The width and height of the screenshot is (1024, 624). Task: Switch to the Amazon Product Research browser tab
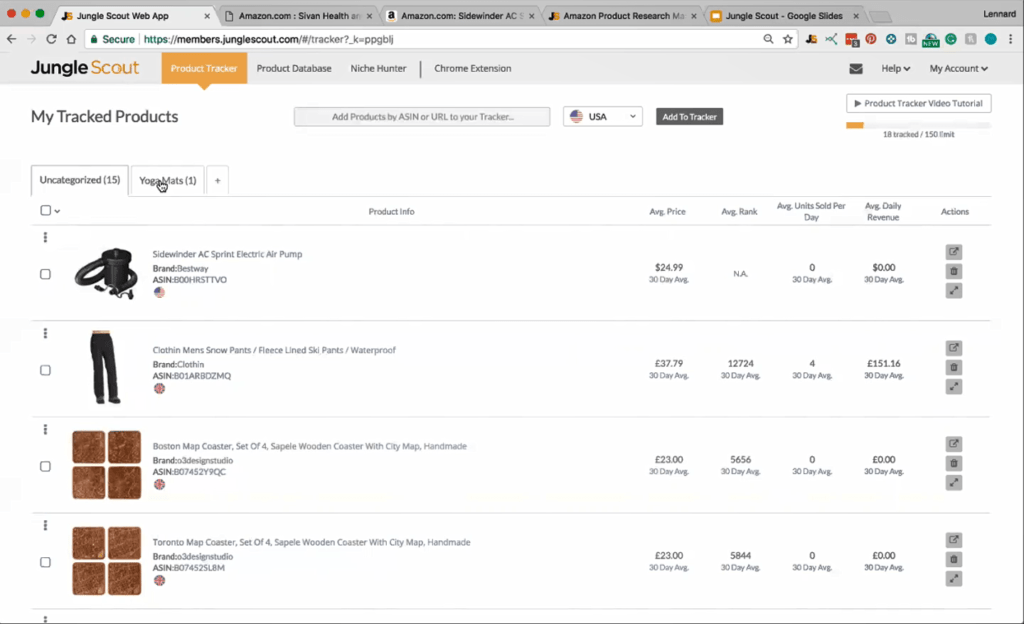point(623,16)
